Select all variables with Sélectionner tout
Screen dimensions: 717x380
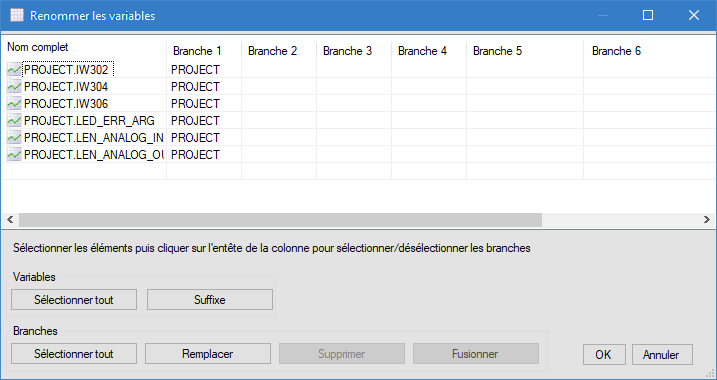coord(74,300)
